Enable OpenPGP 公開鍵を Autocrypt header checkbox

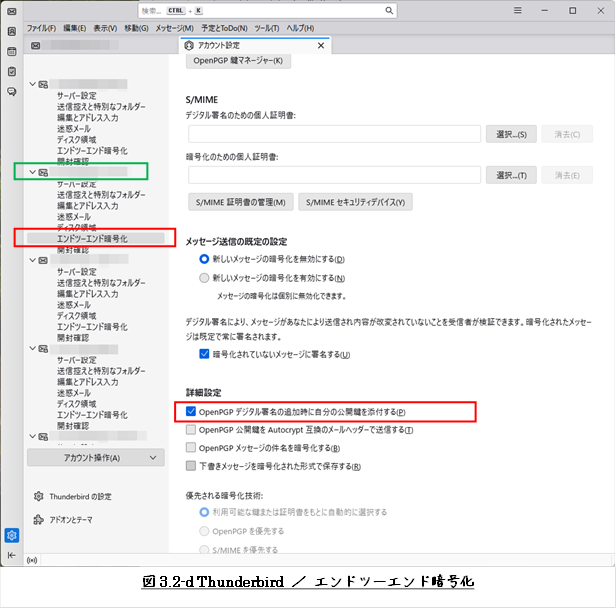tap(191, 430)
